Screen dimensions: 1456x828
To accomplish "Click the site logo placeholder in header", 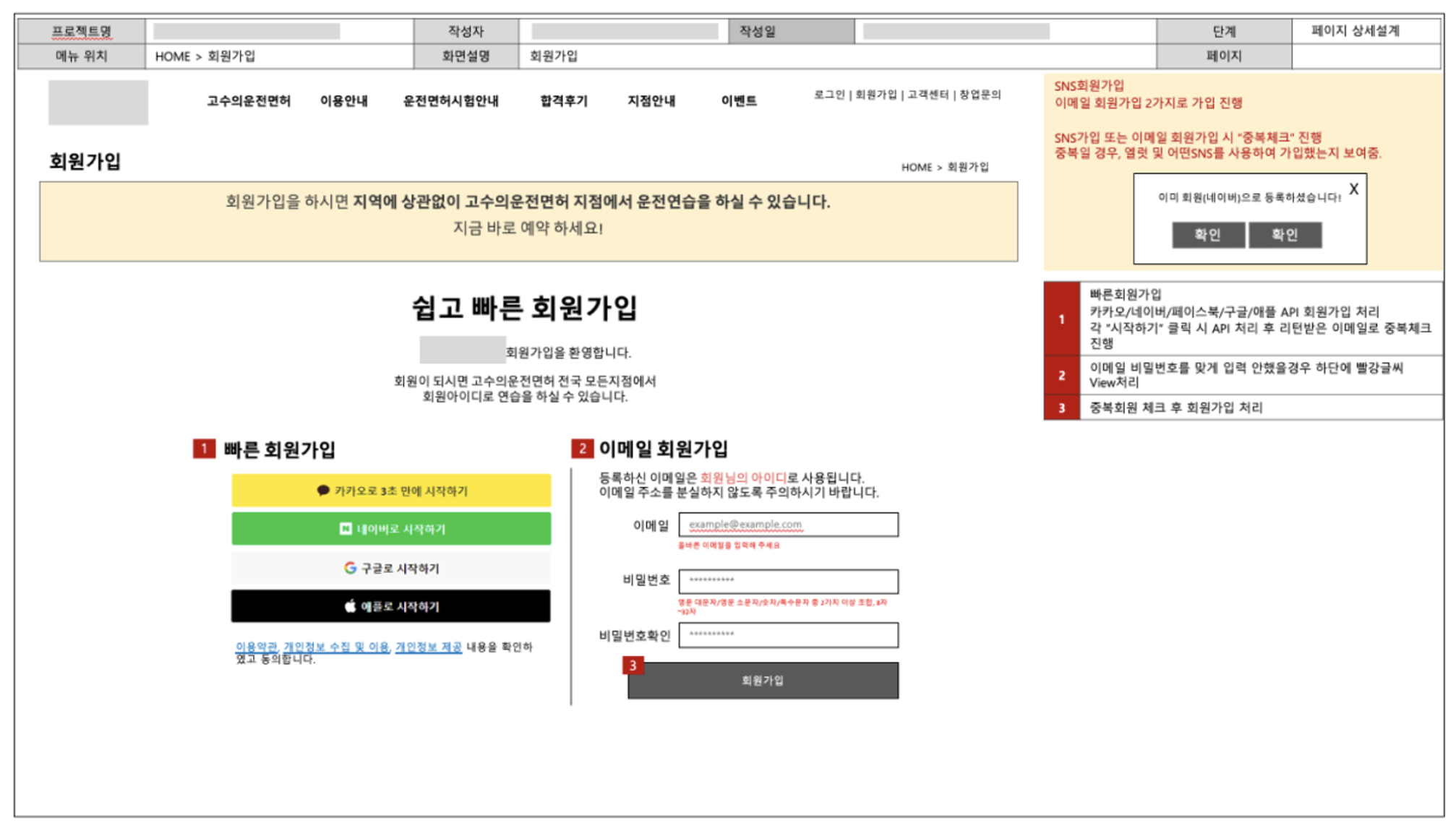I will point(98,103).
